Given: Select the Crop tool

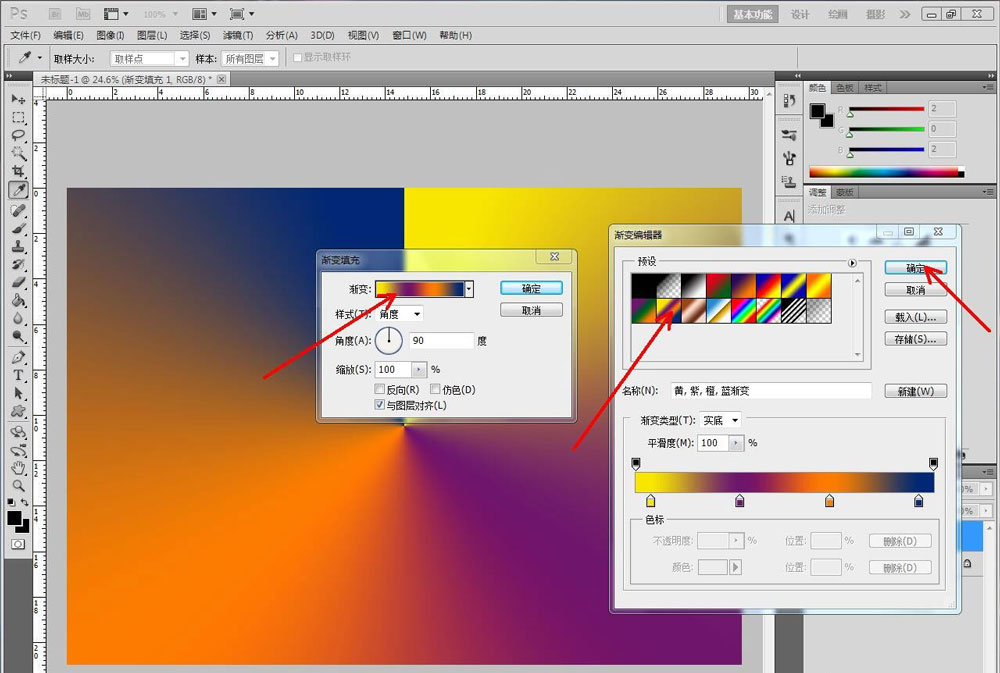Looking at the screenshot, I should coord(18,171).
